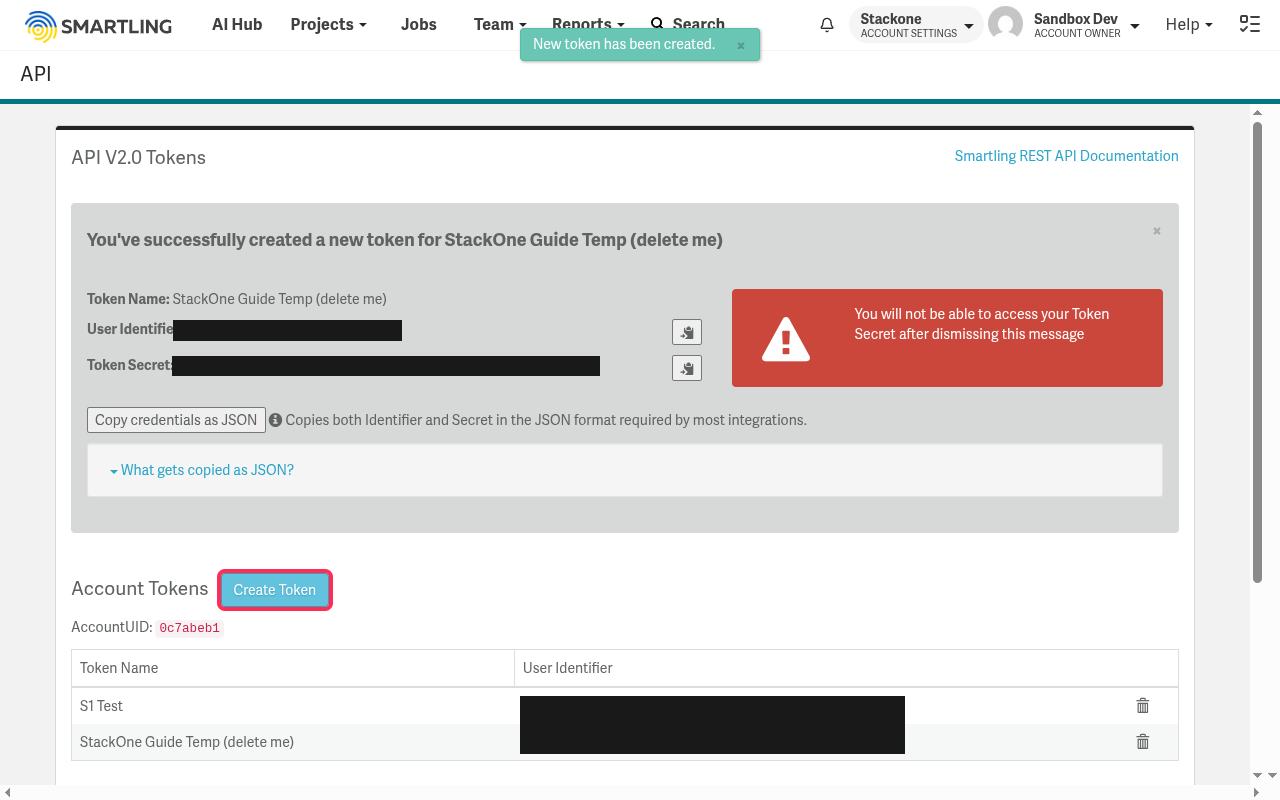Dismiss the new token created toast

[741, 45]
